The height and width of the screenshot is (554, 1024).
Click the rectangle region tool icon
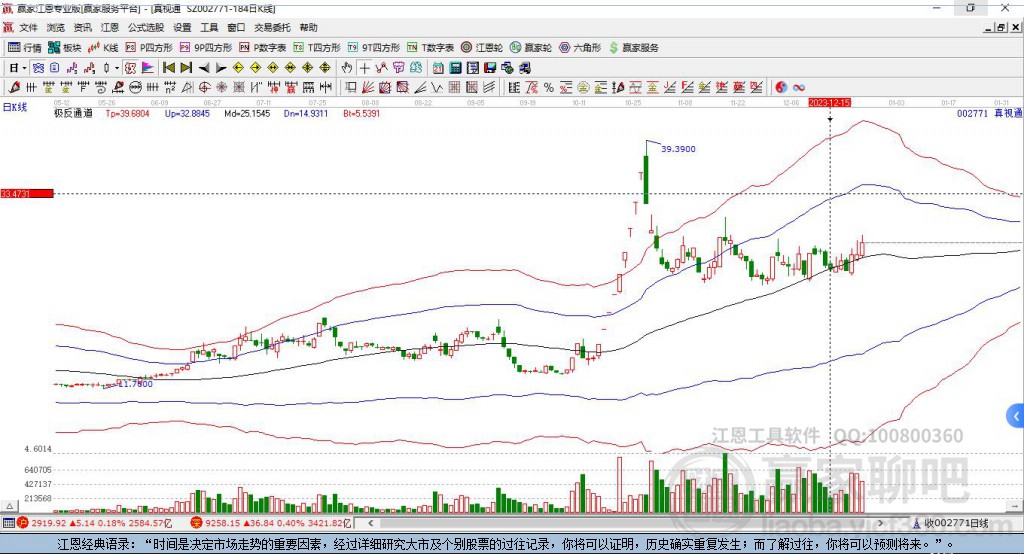coord(351,88)
